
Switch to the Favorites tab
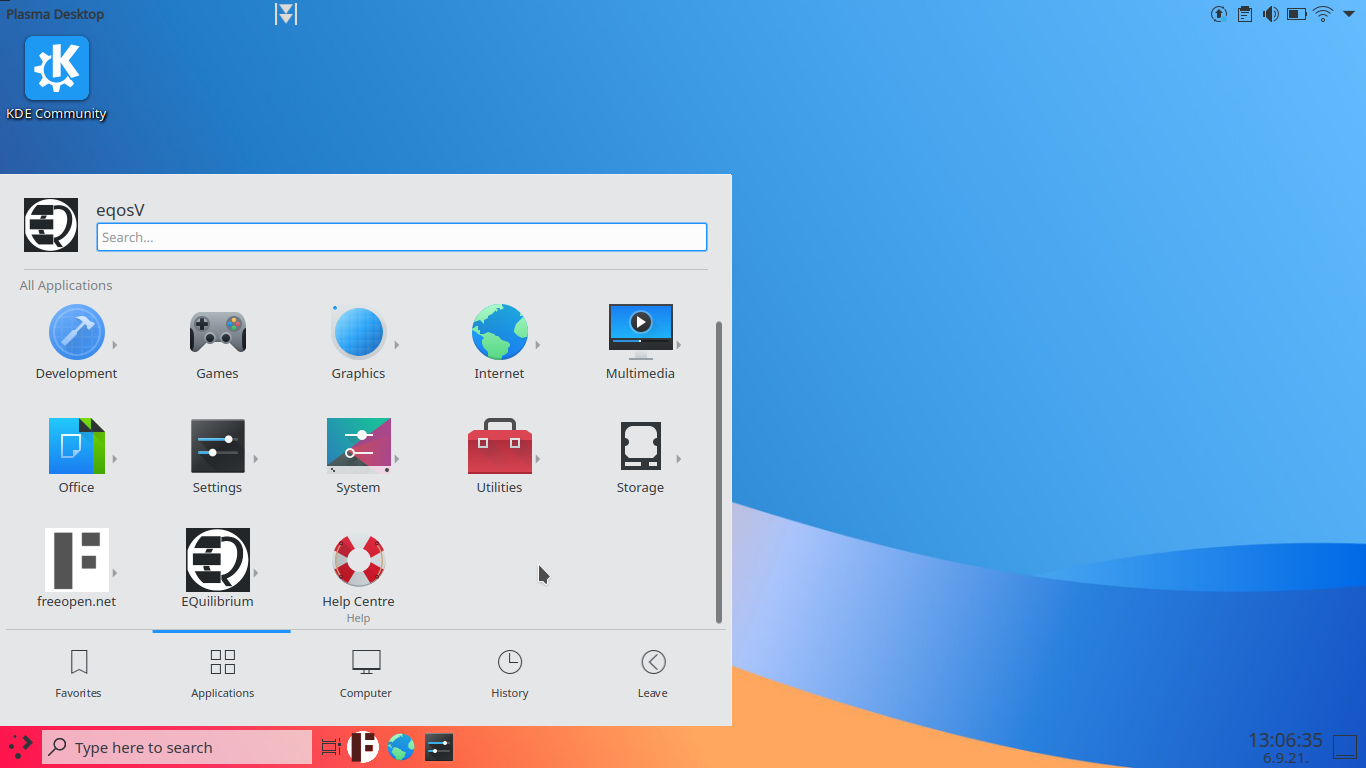(x=79, y=674)
